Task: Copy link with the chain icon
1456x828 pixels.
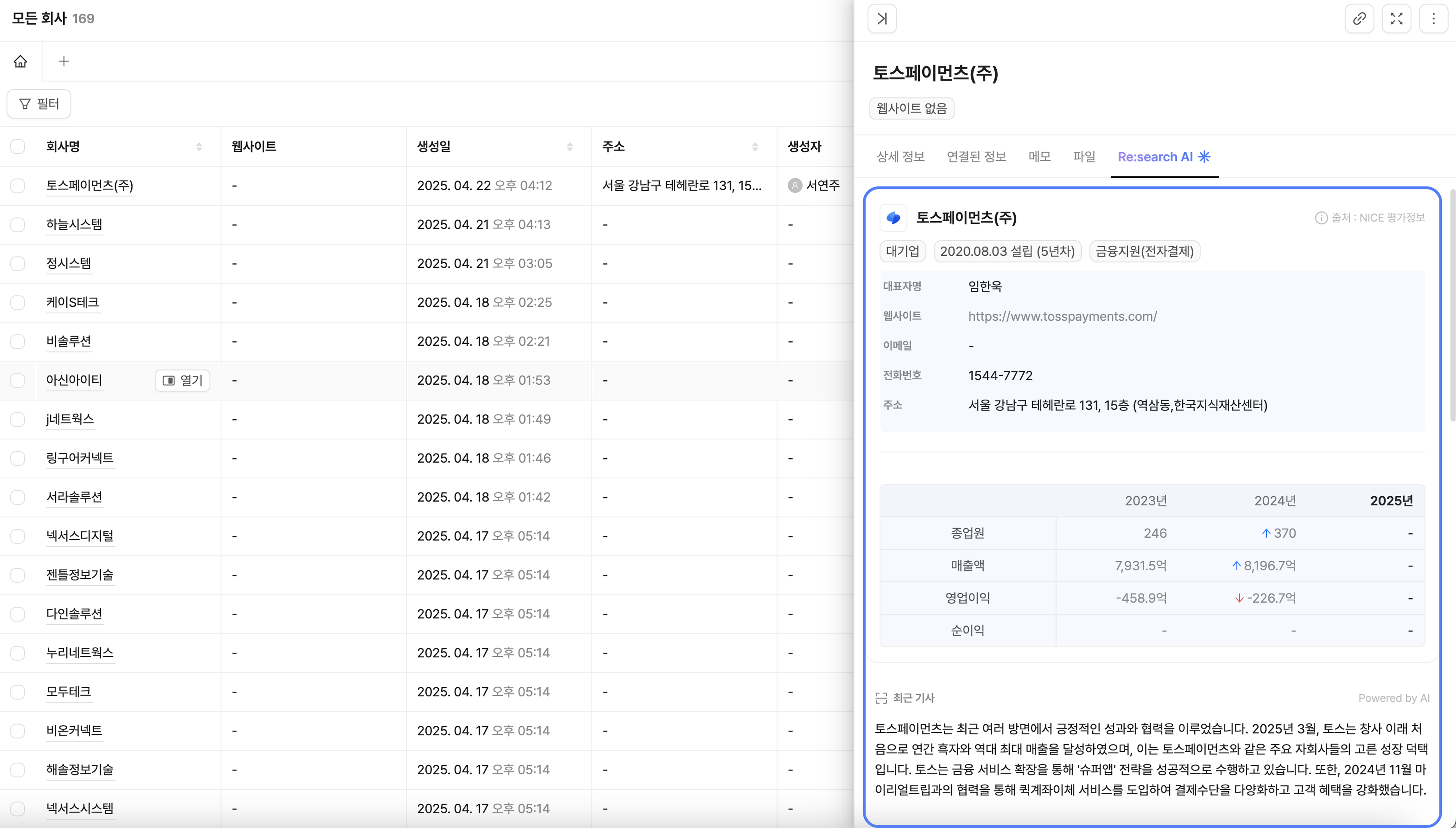Action: pyautogui.click(x=1359, y=18)
